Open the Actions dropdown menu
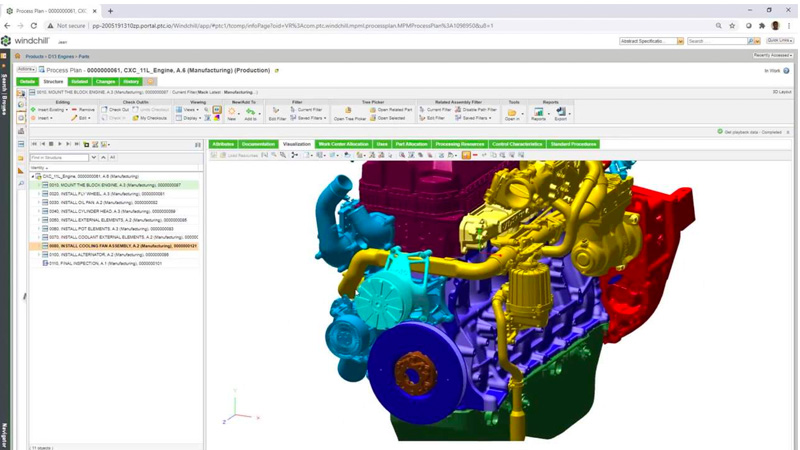 click(26, 70)
